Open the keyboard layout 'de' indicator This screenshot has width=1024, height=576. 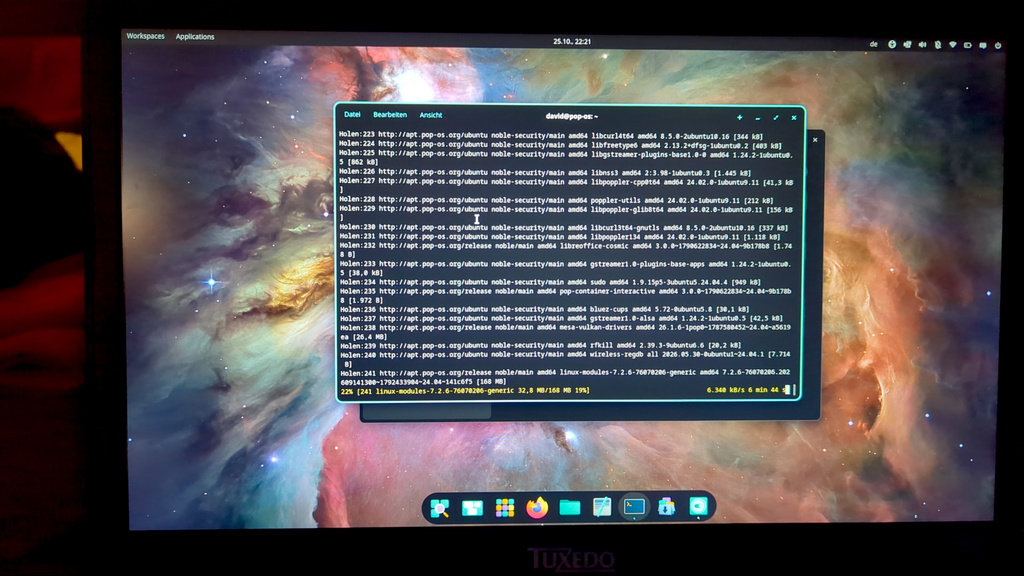[x=874, y=44]
